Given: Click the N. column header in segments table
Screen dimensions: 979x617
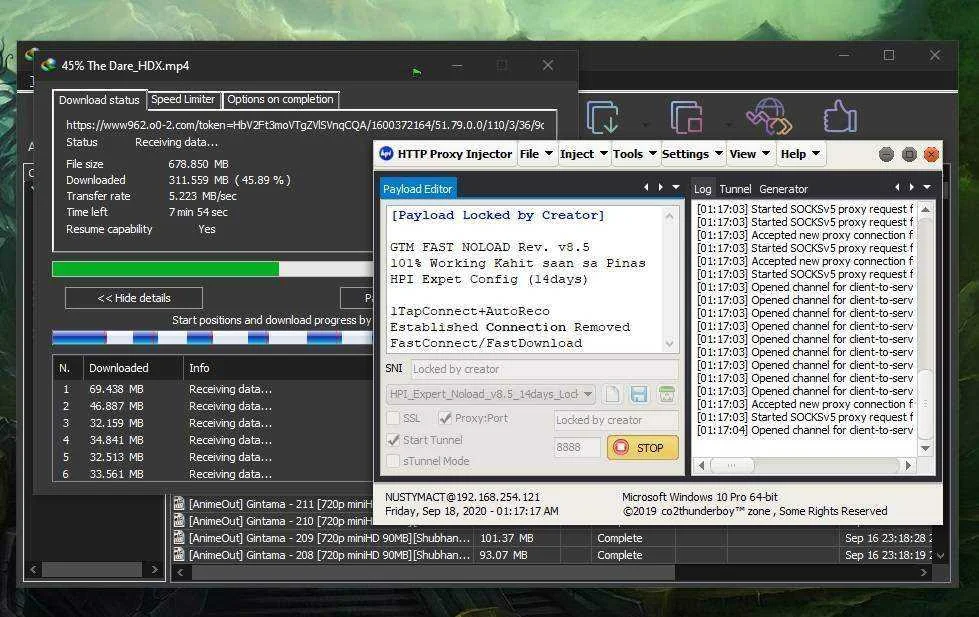Looking at the screenshot, I should tap(68, 368).
